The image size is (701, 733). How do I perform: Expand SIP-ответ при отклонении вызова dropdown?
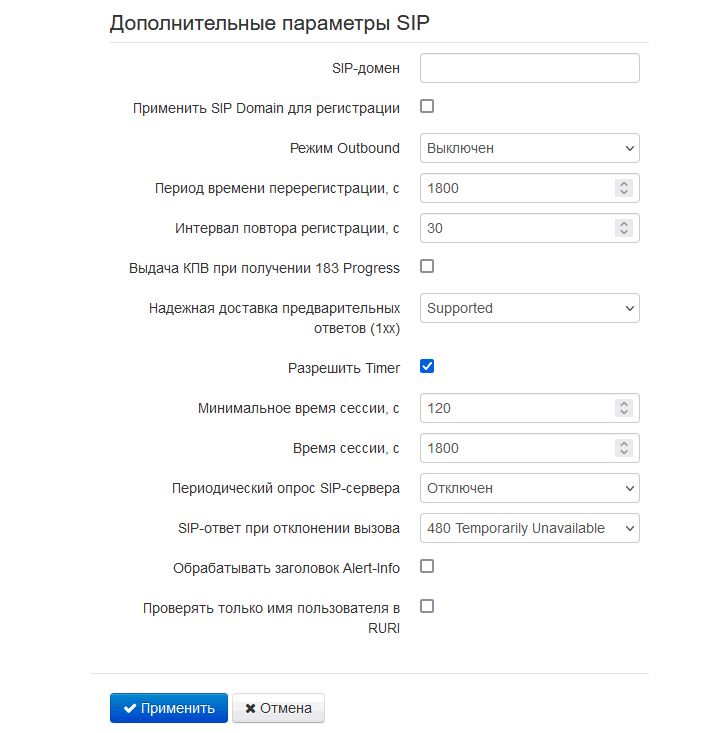coord(529,528)
